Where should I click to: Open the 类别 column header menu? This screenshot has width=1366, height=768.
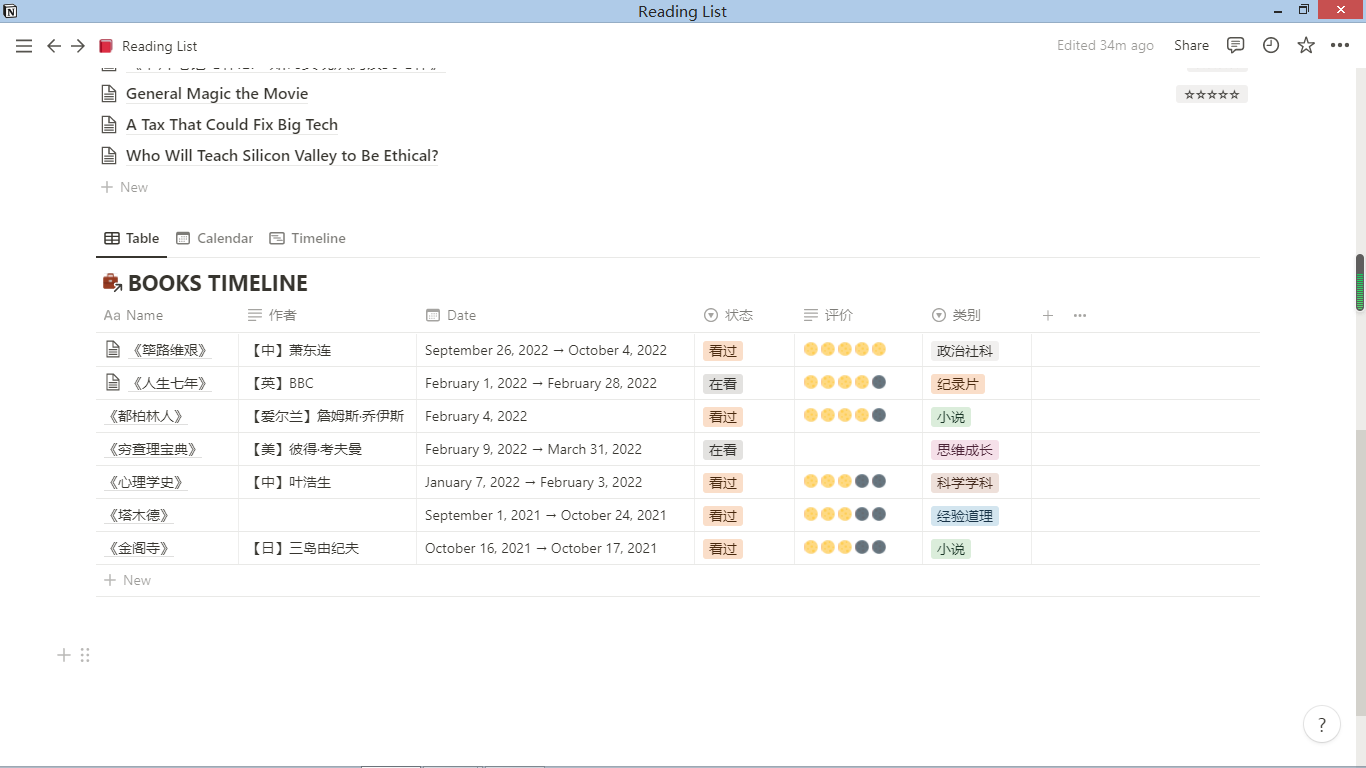966,315
